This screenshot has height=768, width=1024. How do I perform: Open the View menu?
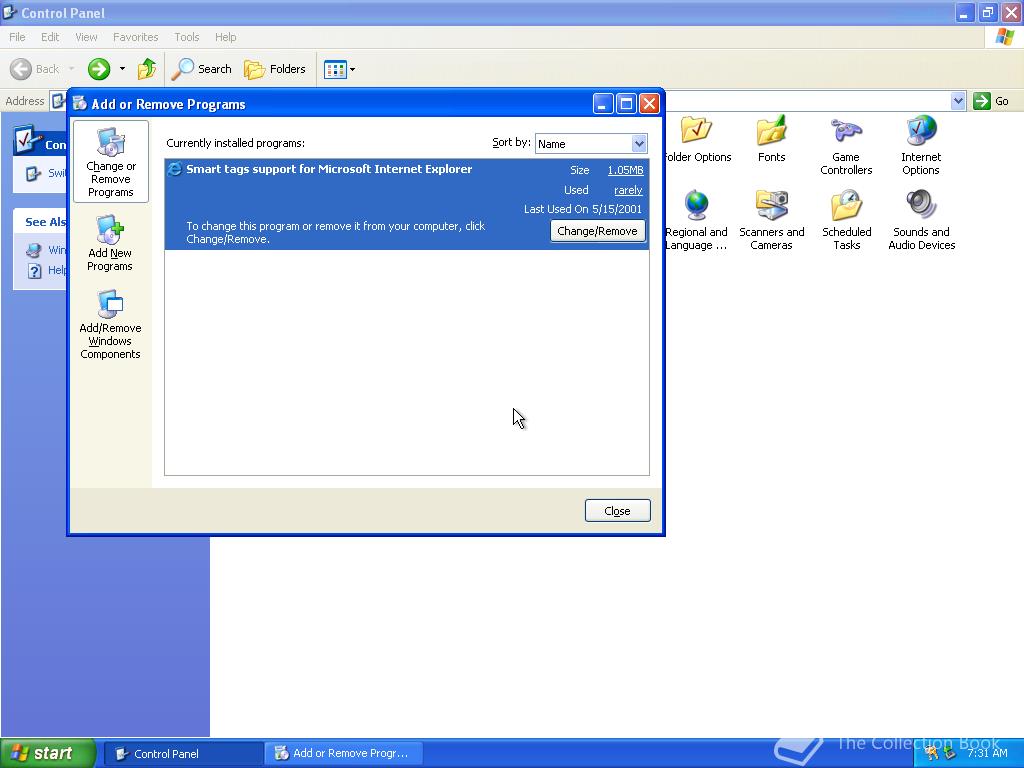coord(86,37)
